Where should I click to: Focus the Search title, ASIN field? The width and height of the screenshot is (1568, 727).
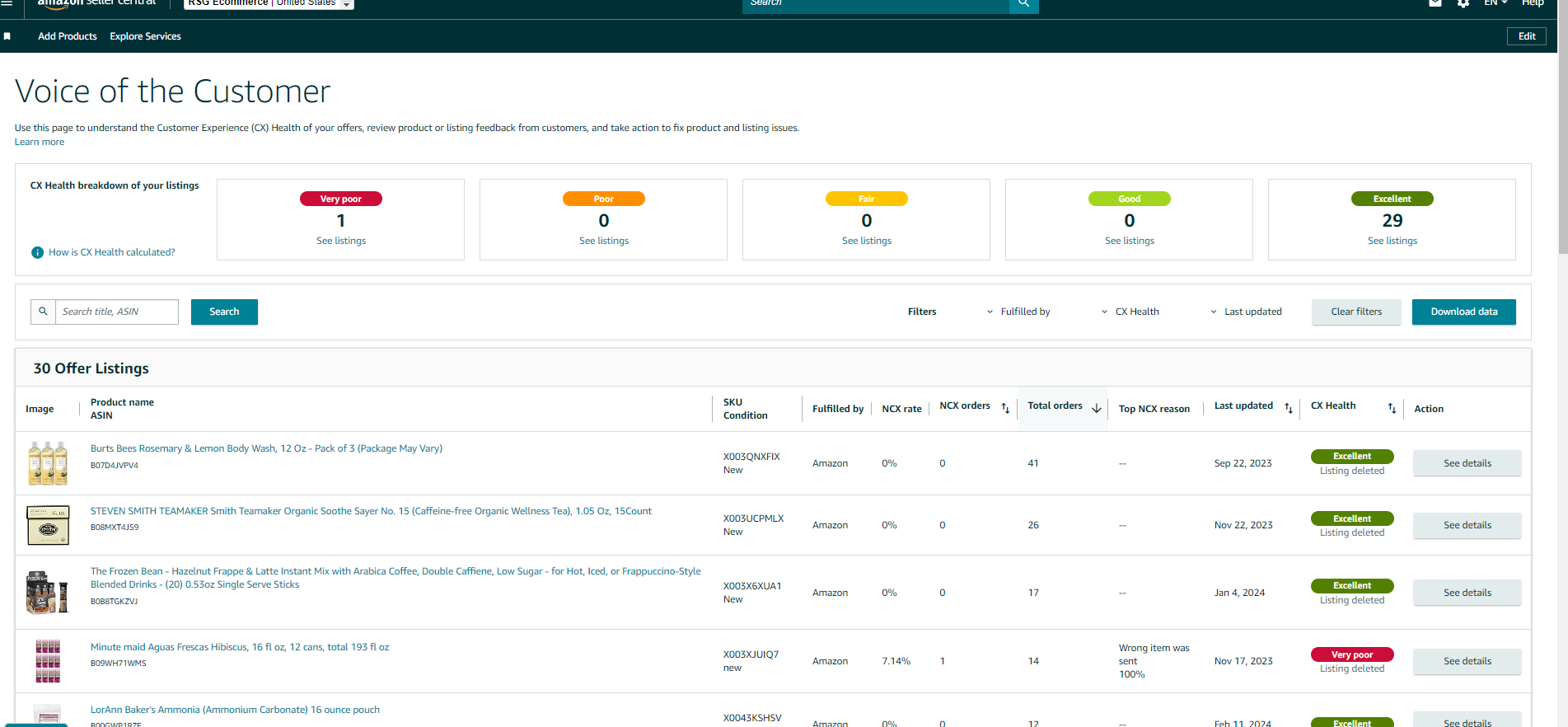(x=116, y=312)
